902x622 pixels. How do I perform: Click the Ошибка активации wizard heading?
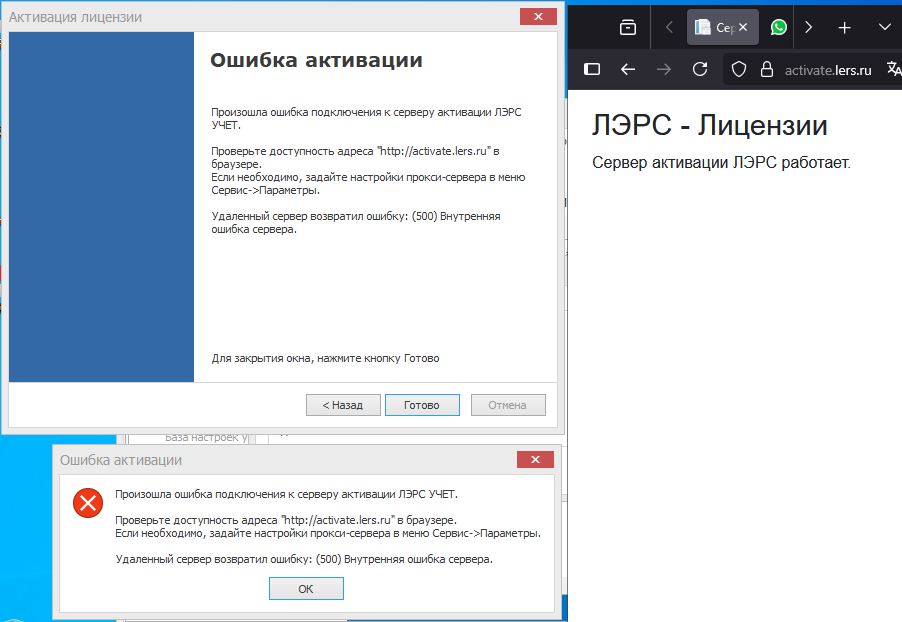click(x=316, y=60)
